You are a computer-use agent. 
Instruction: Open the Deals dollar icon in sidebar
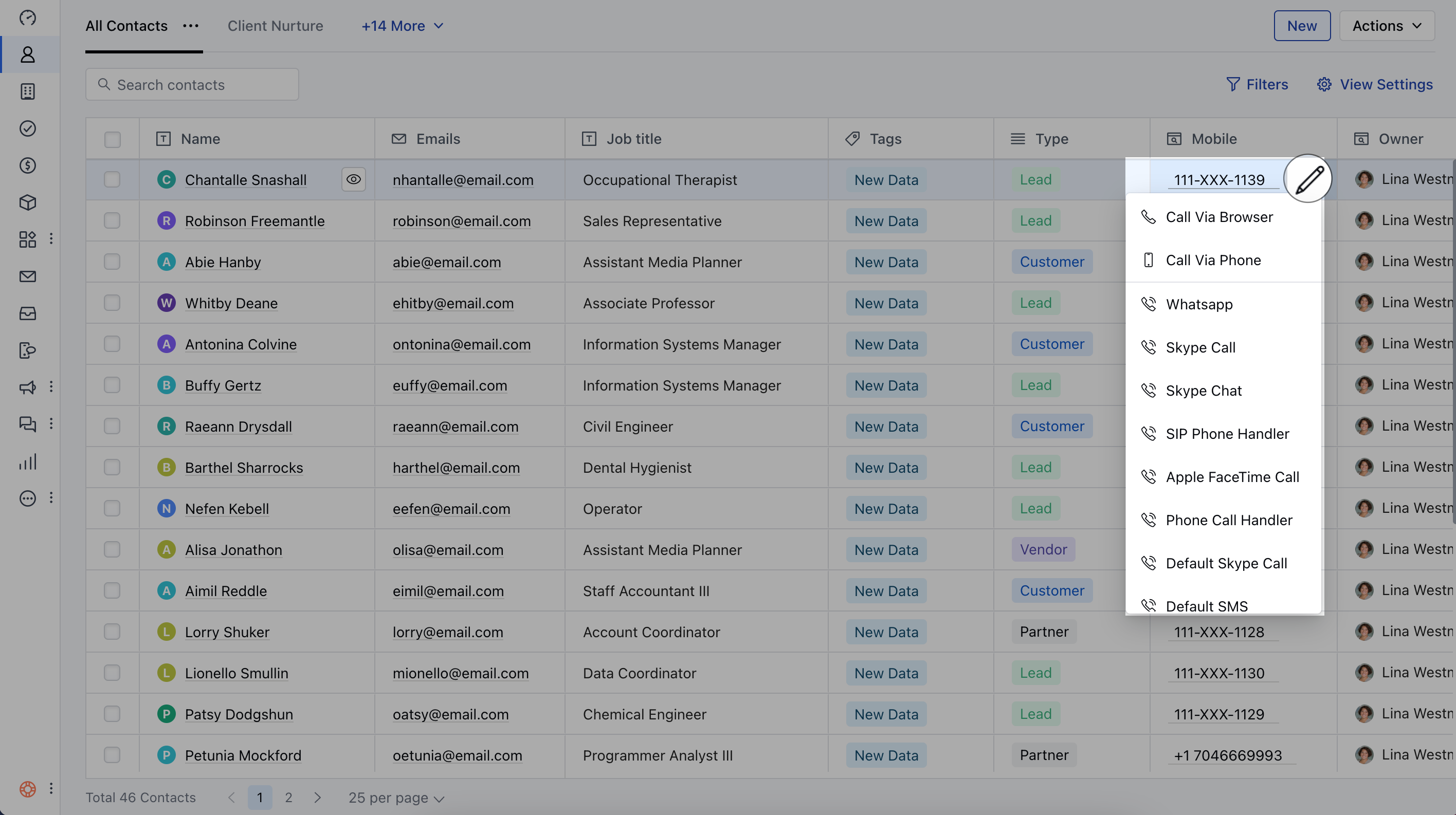28,165
